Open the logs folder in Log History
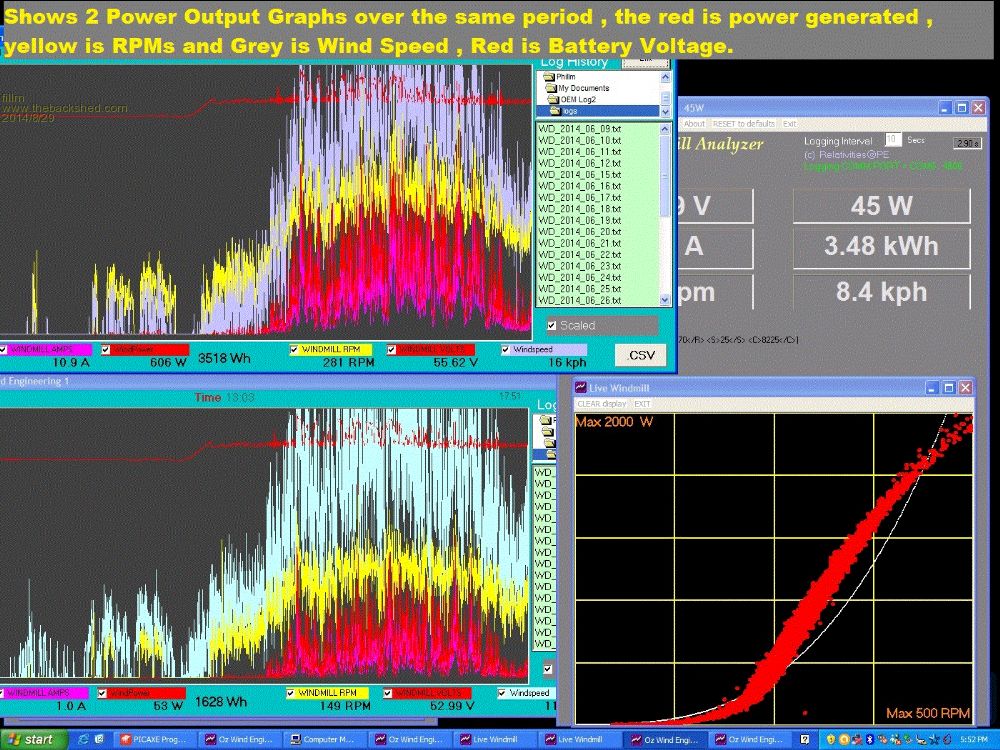The height and width of the screenshot is (750, 1000). point(569,111)
